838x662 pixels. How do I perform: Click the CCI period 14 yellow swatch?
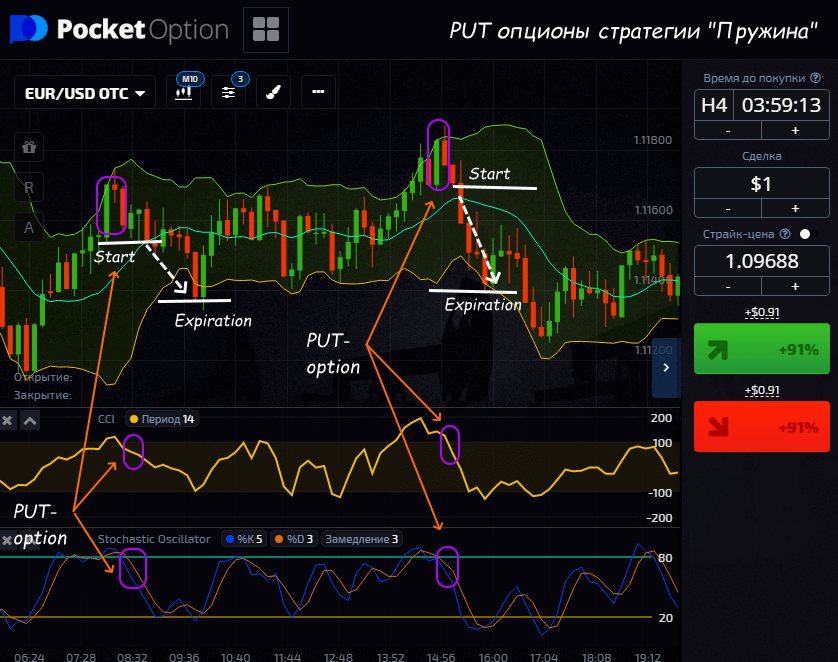(134, 419)
